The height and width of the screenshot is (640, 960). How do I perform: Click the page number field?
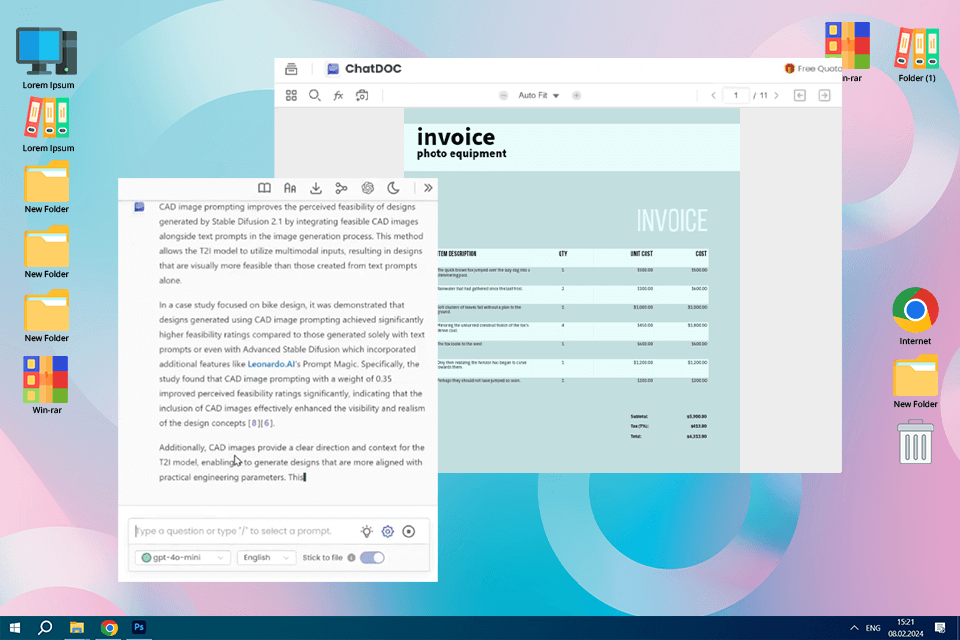736,96
